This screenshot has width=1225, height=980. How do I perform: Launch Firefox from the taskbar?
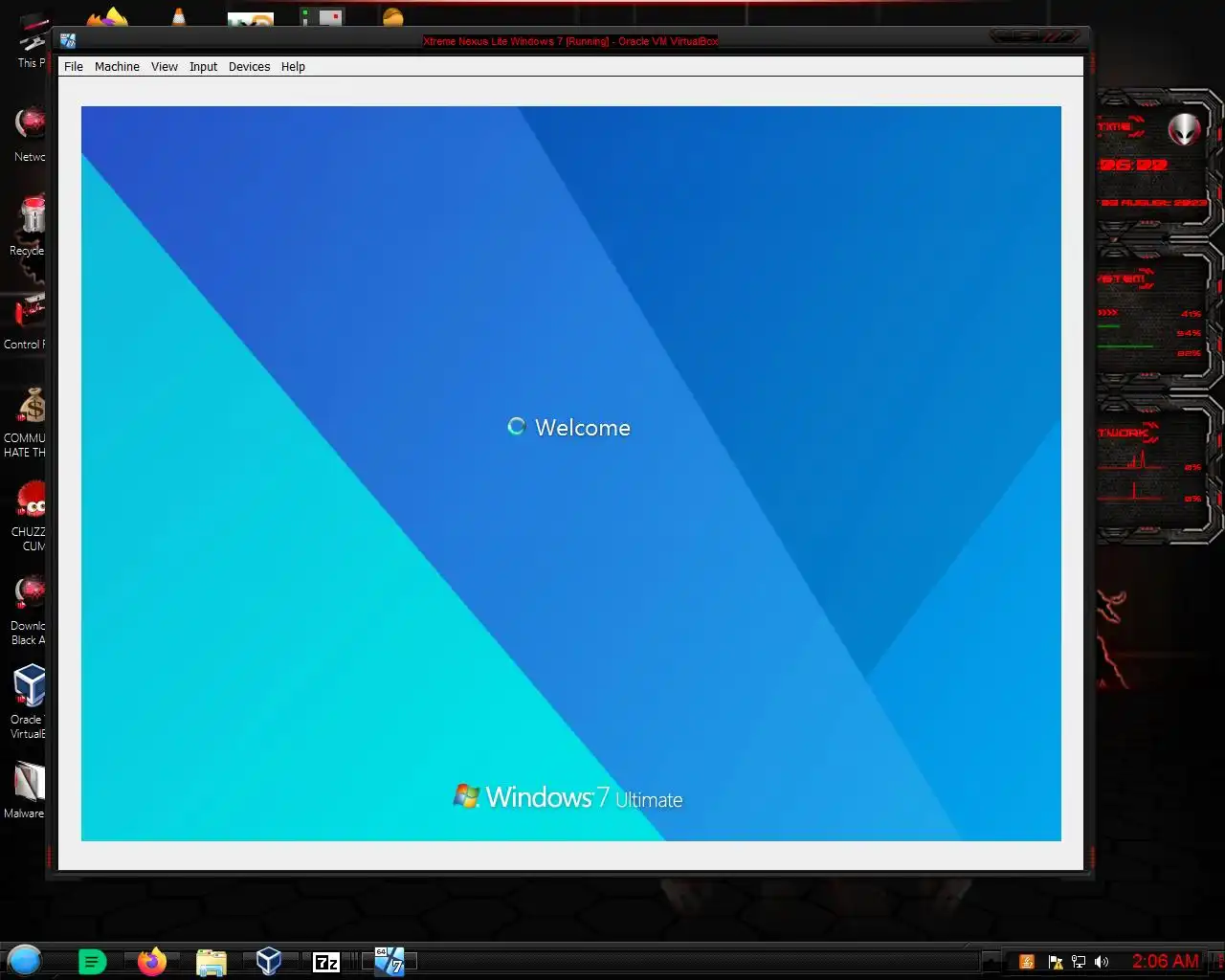pos(151,961)
